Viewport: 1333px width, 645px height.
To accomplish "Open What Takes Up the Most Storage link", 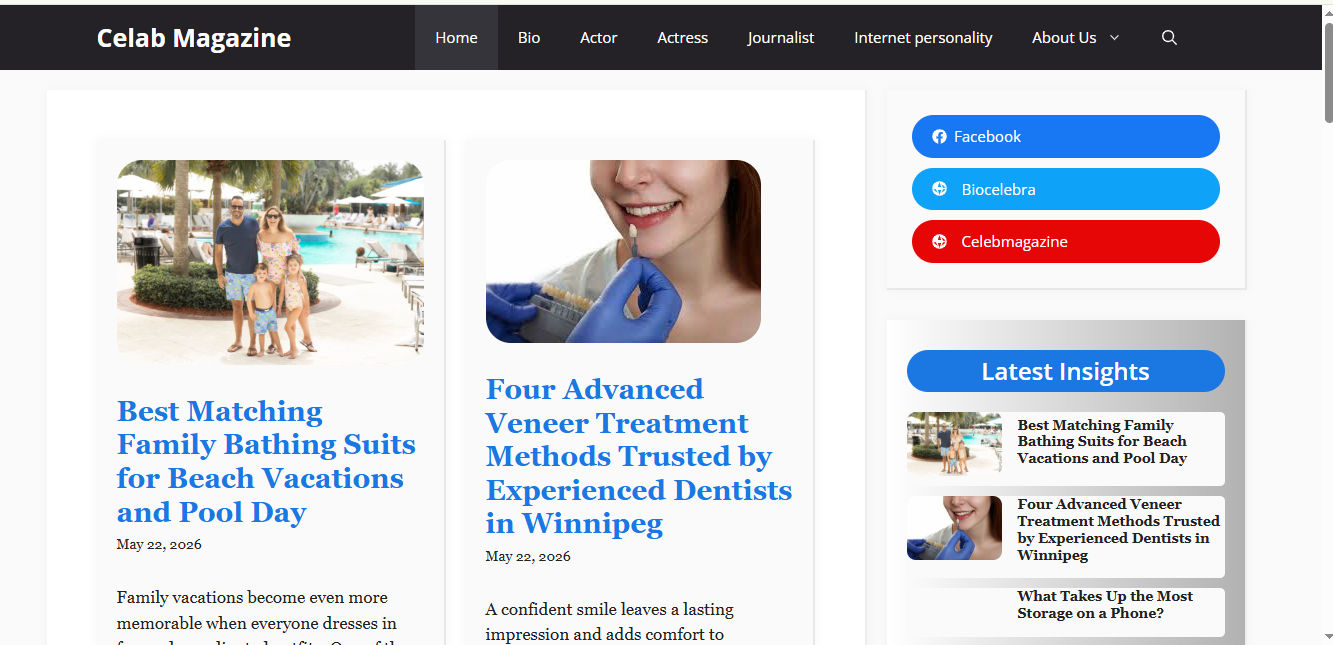I will pyautogui.click(x=1105, y=605).
